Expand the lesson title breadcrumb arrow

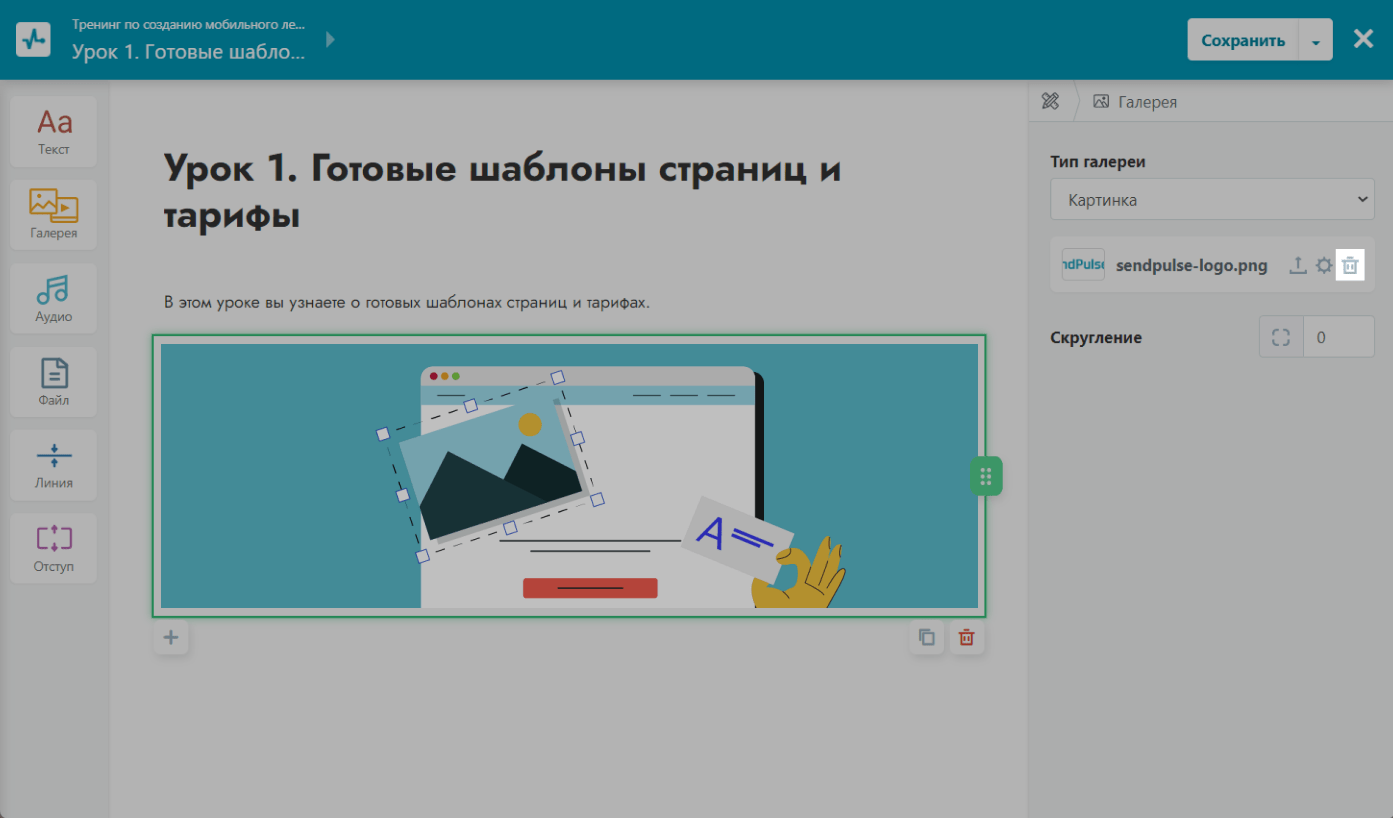pyautogui.click(x=331, y=40)
